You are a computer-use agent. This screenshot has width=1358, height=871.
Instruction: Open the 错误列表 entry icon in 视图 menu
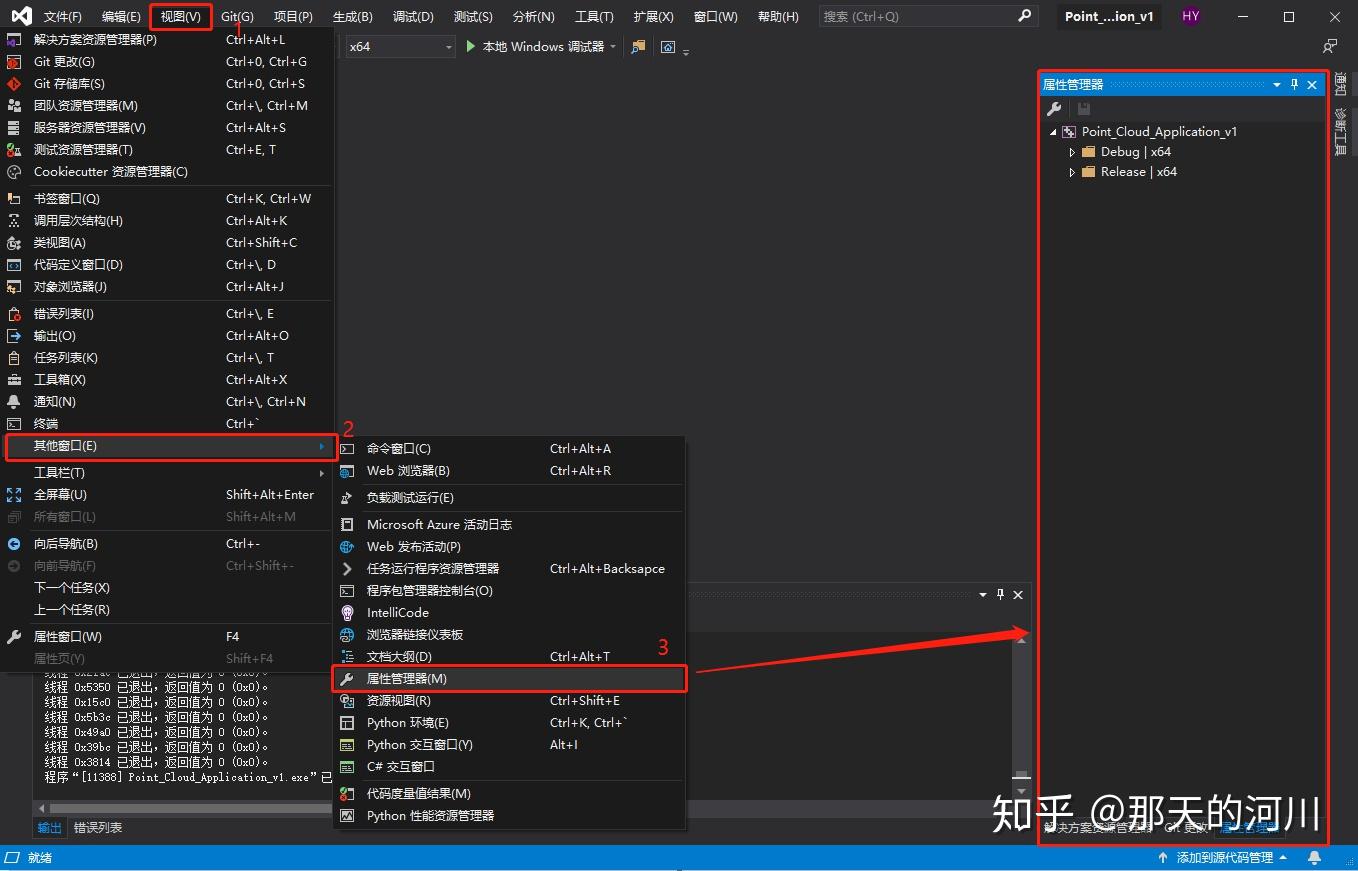(13, 313)
